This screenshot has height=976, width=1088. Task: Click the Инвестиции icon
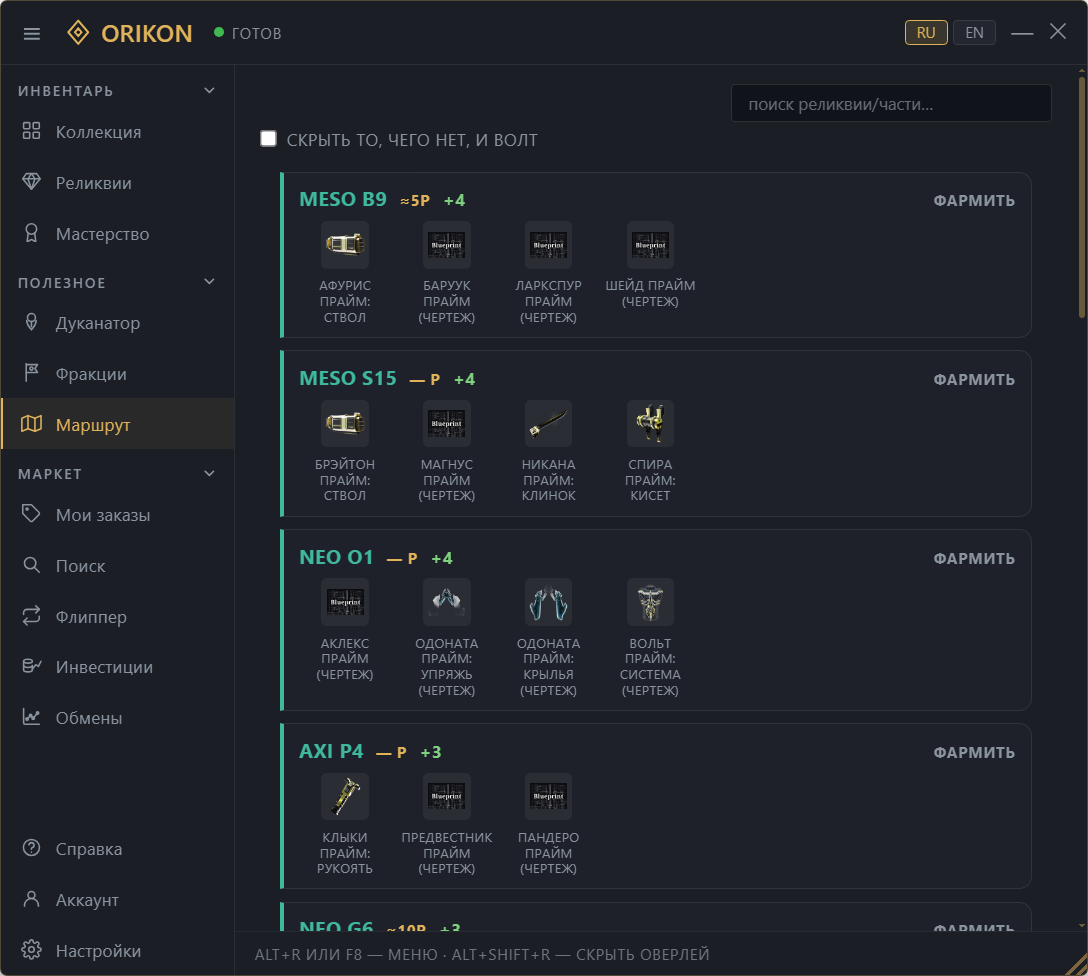[31, 666]
